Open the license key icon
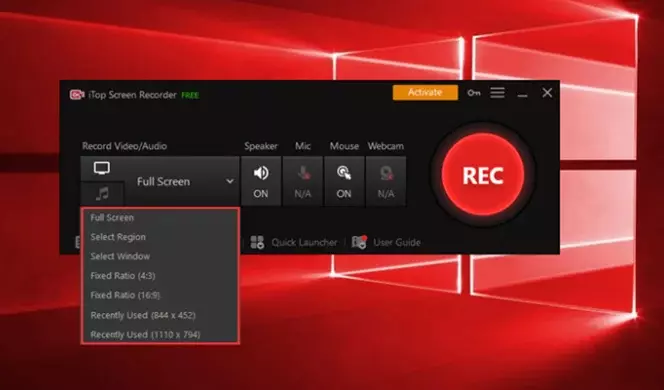The width and height of the screenshot is (664, 390). [473, 93]
